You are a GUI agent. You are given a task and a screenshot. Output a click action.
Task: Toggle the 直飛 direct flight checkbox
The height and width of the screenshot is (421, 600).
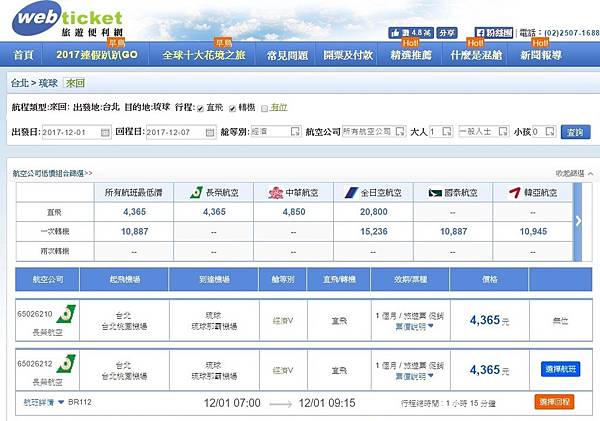[200, 109]
